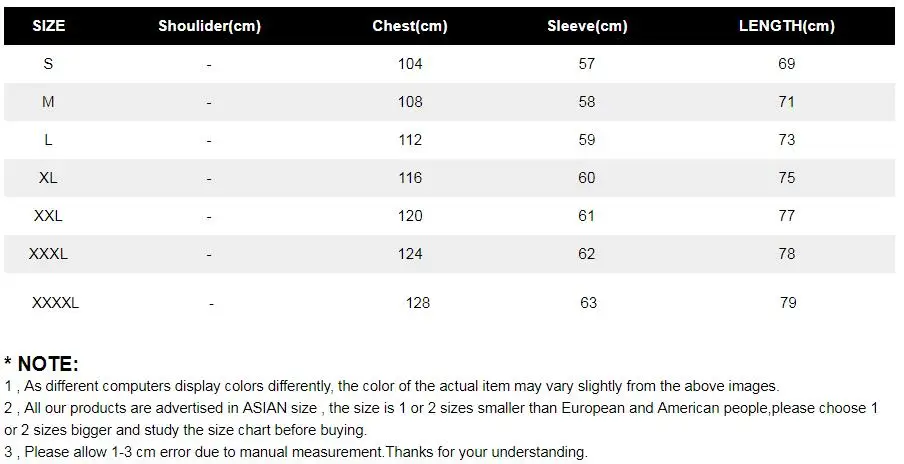This screenshot has height=464, width=904.
Task: Click the Chest(cm) header cell
Action: coord(410,26)
